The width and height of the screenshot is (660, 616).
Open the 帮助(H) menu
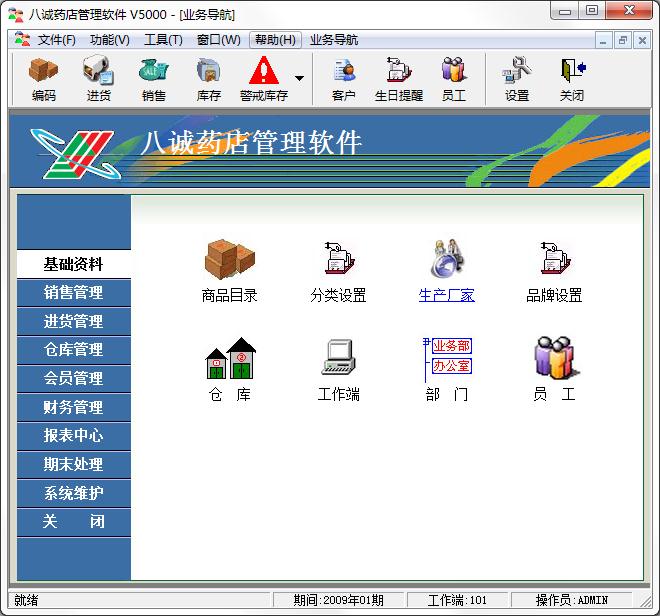pos(275,40)
